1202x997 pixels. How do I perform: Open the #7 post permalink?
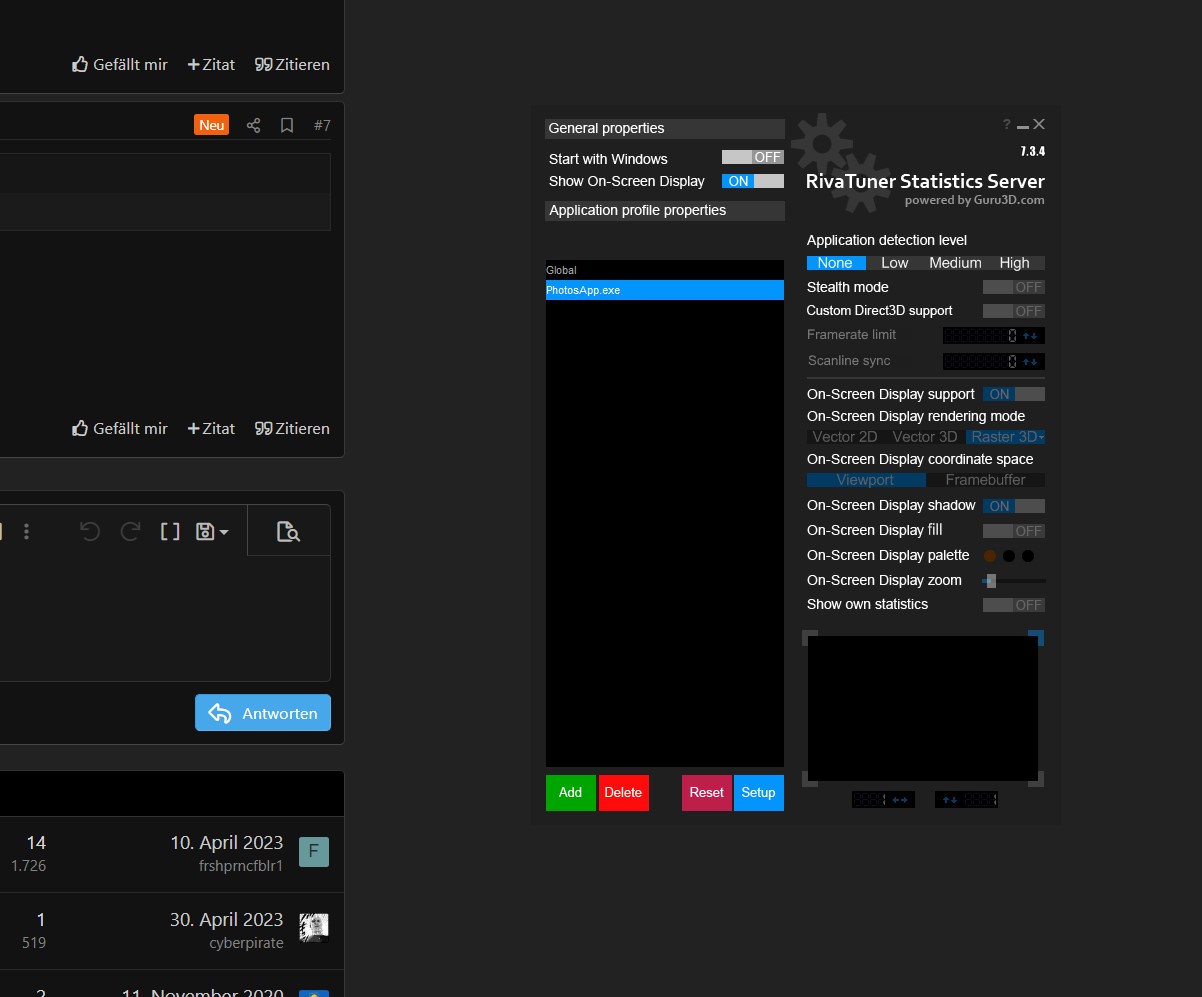[322, 125]
